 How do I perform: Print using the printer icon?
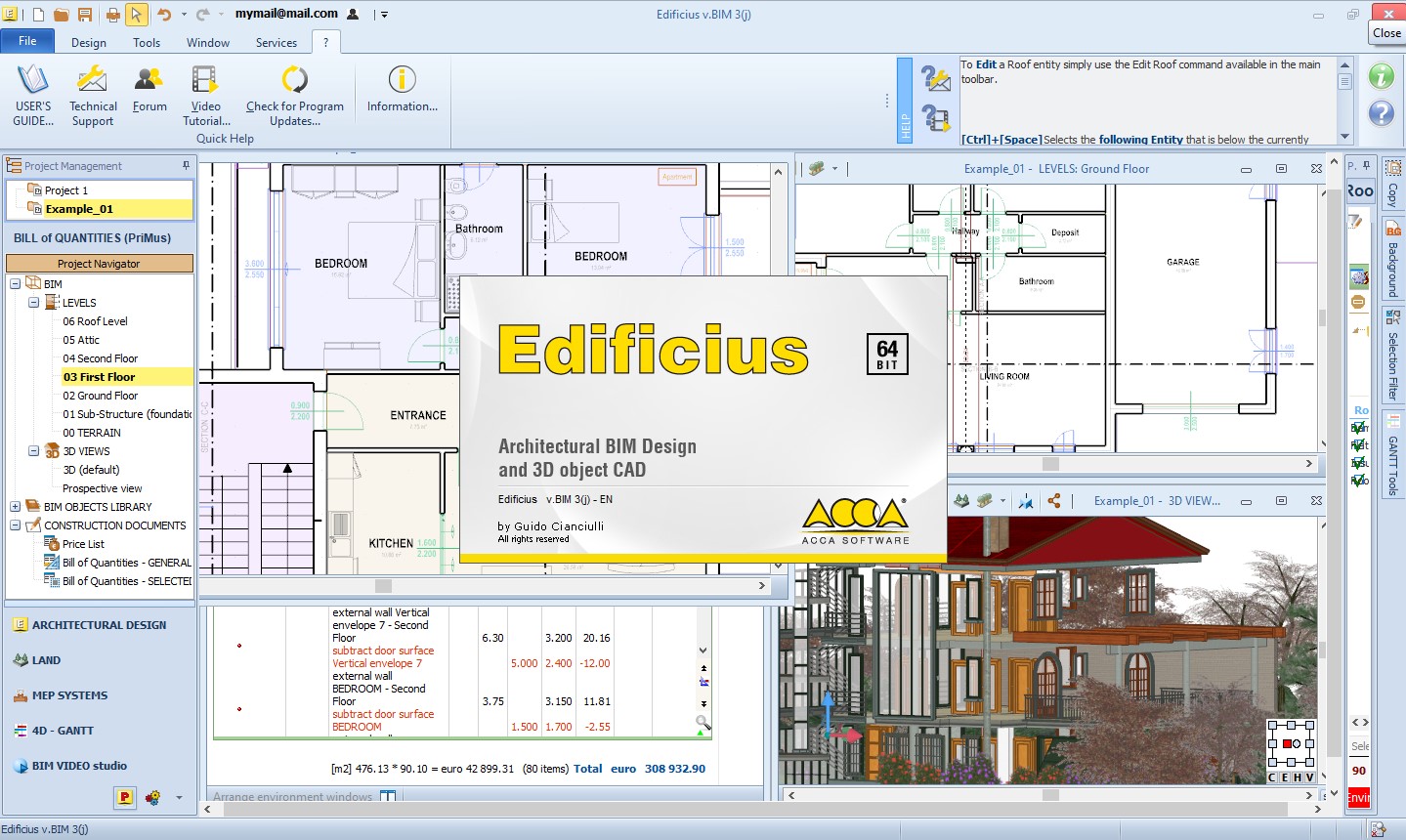point(112,14)
